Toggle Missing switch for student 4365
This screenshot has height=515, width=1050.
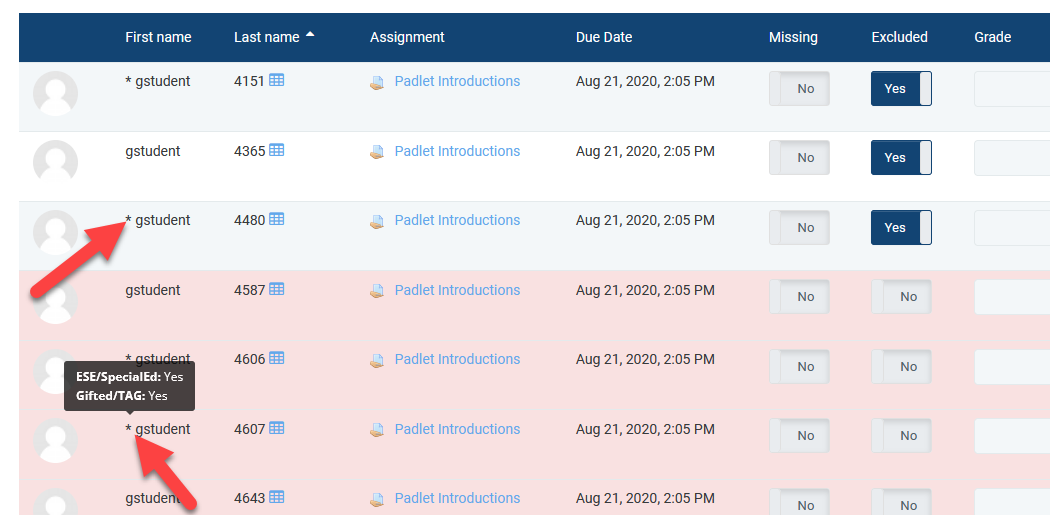coord(798,158)
